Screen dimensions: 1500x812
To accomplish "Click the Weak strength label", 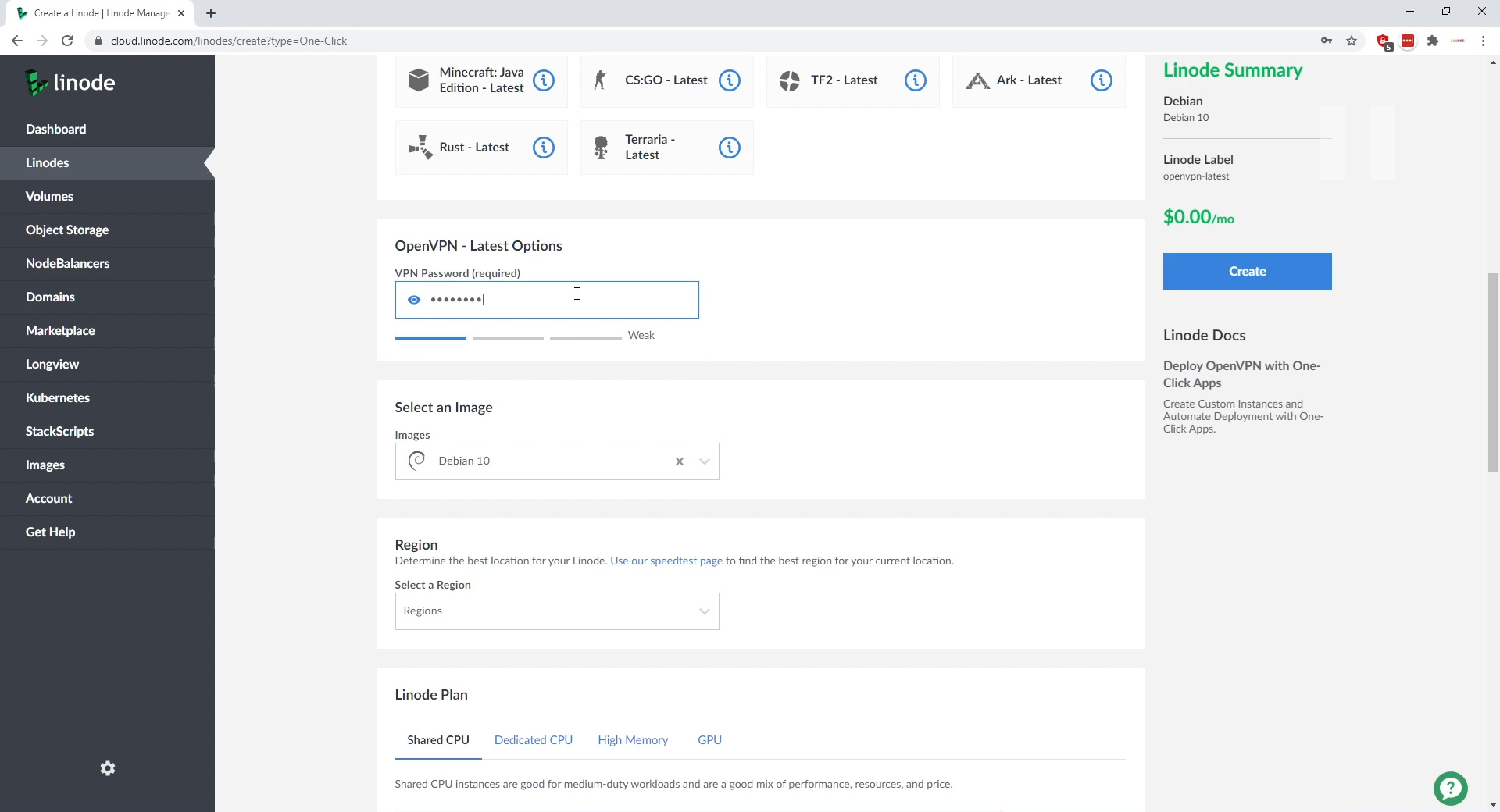I will (641, 336).
